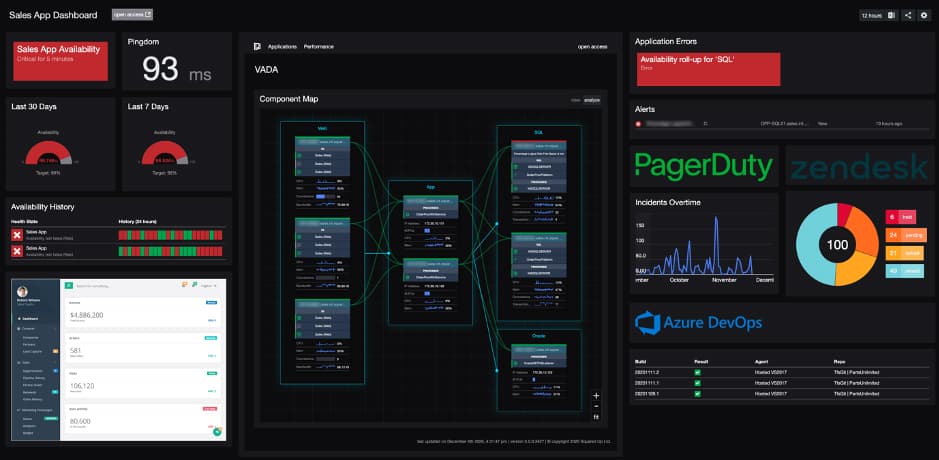Open the Performance menu in embedded panel
The width and height of the screenshot is (939, 460).
pyautogui.click(x=319, y=47)
